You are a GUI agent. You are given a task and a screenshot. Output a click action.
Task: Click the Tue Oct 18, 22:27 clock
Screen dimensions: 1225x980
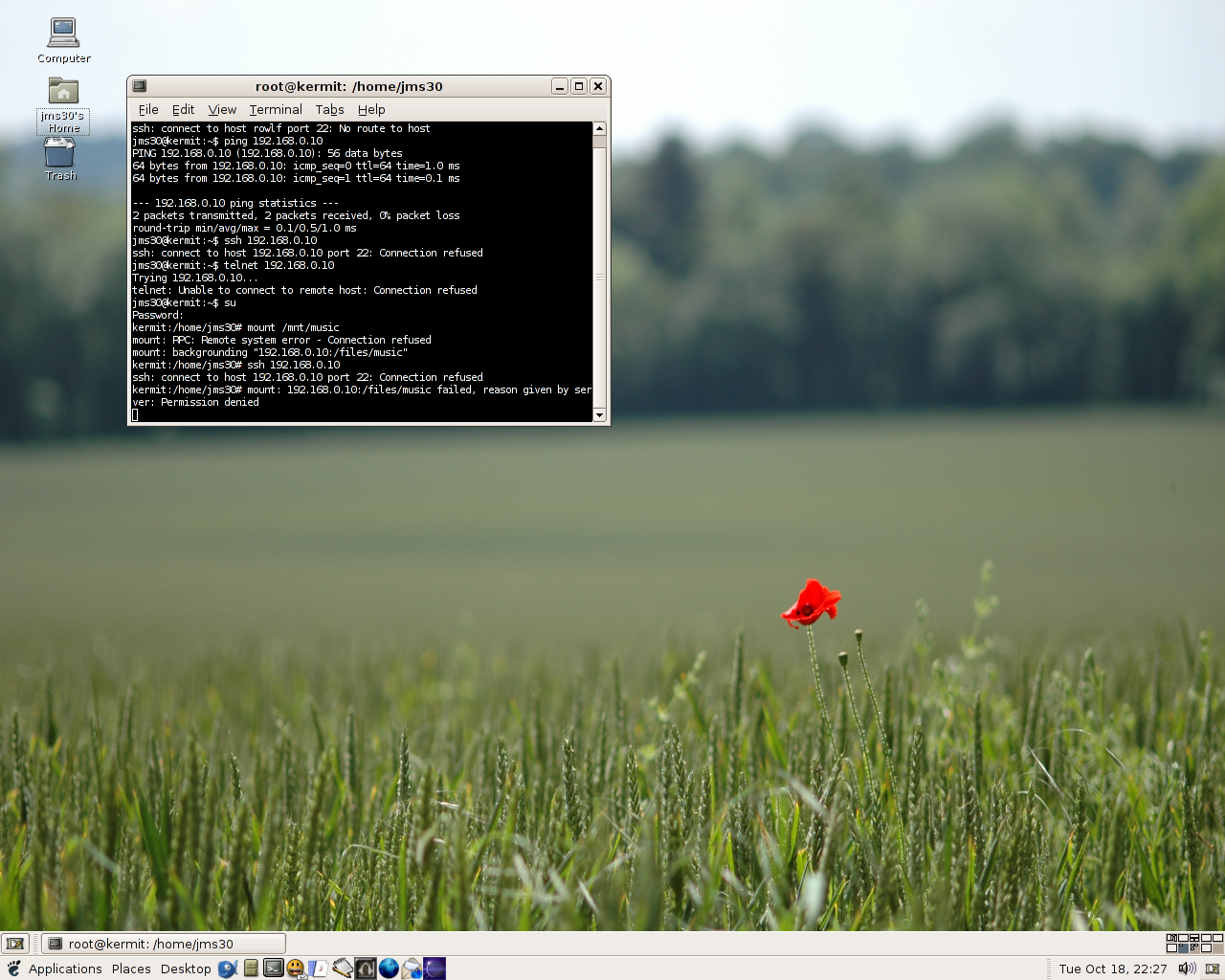(1113, 969)
